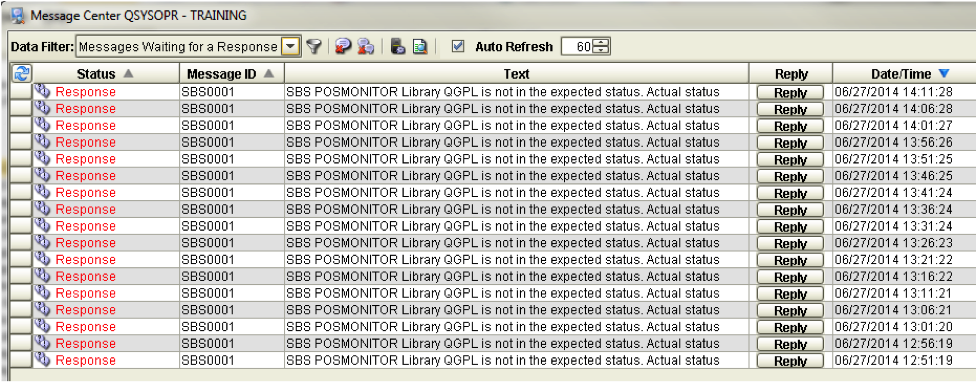Click the remove all messages icon
The image size is (977, 383).
pyautogui.click(x=366, y=47)
